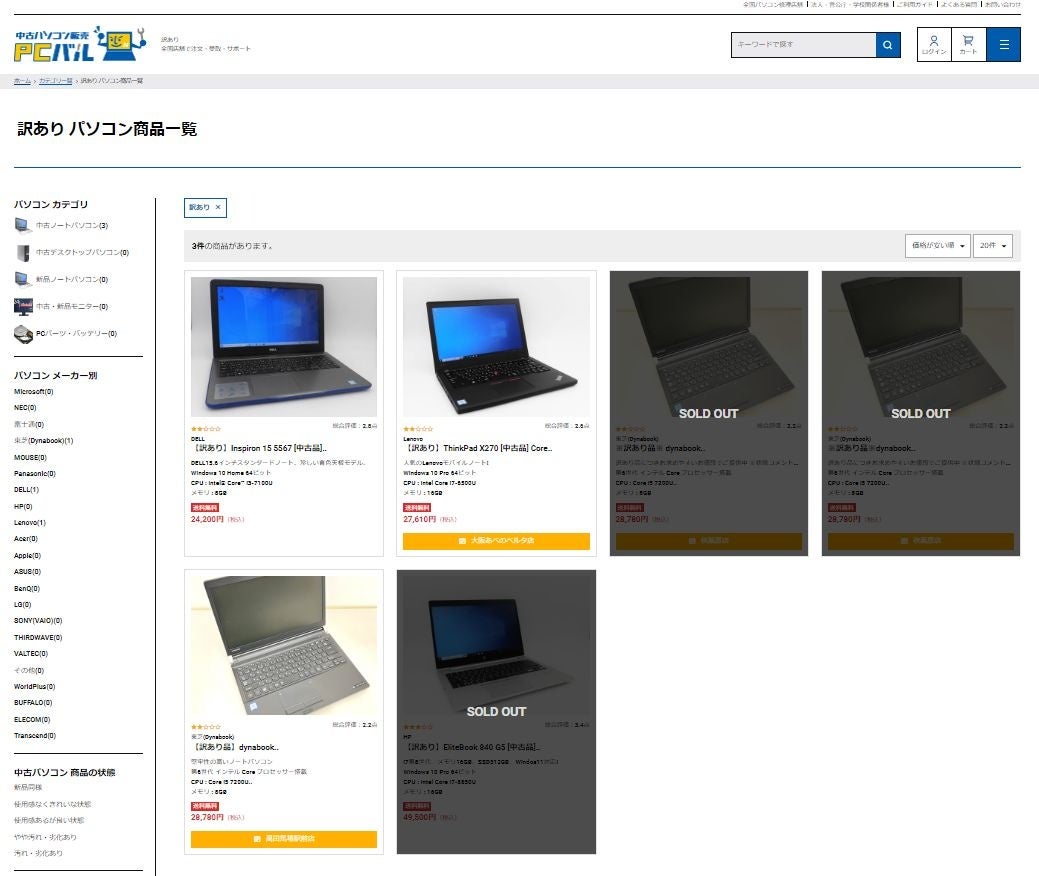Open the available dynabook laptop photo
The image size is (1039, 876).
pyautogui.click(x=284, y=645)
